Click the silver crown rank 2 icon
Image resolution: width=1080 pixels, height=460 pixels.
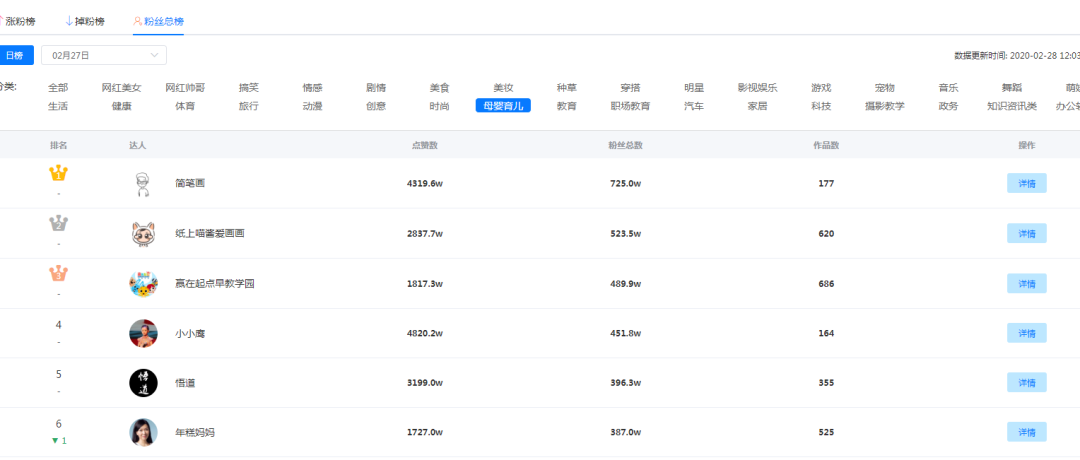(58, 223)
